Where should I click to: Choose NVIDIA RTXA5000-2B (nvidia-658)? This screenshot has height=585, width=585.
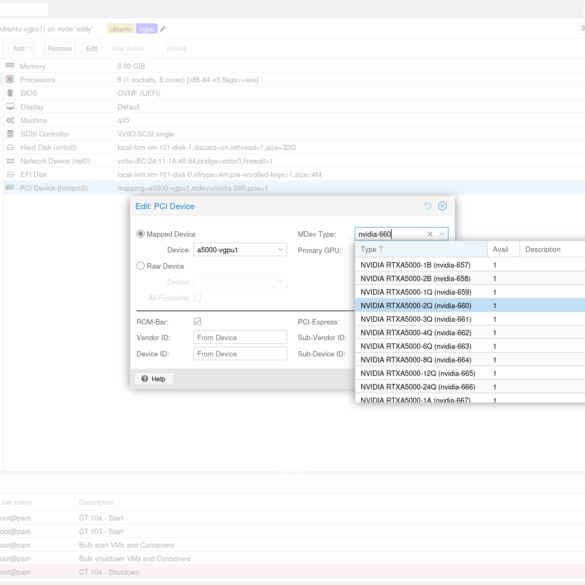pos(470,279)
